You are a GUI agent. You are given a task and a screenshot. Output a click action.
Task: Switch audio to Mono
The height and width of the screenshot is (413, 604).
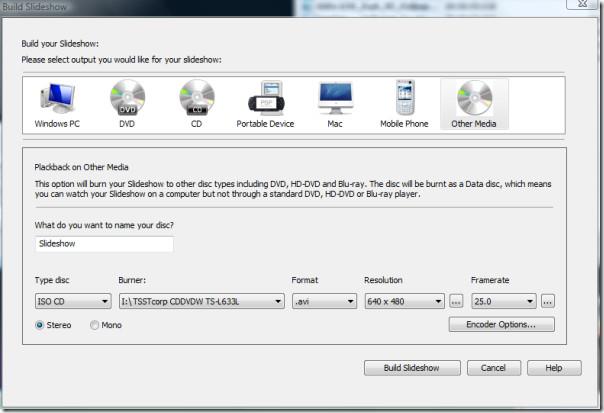tap(95, 325)
